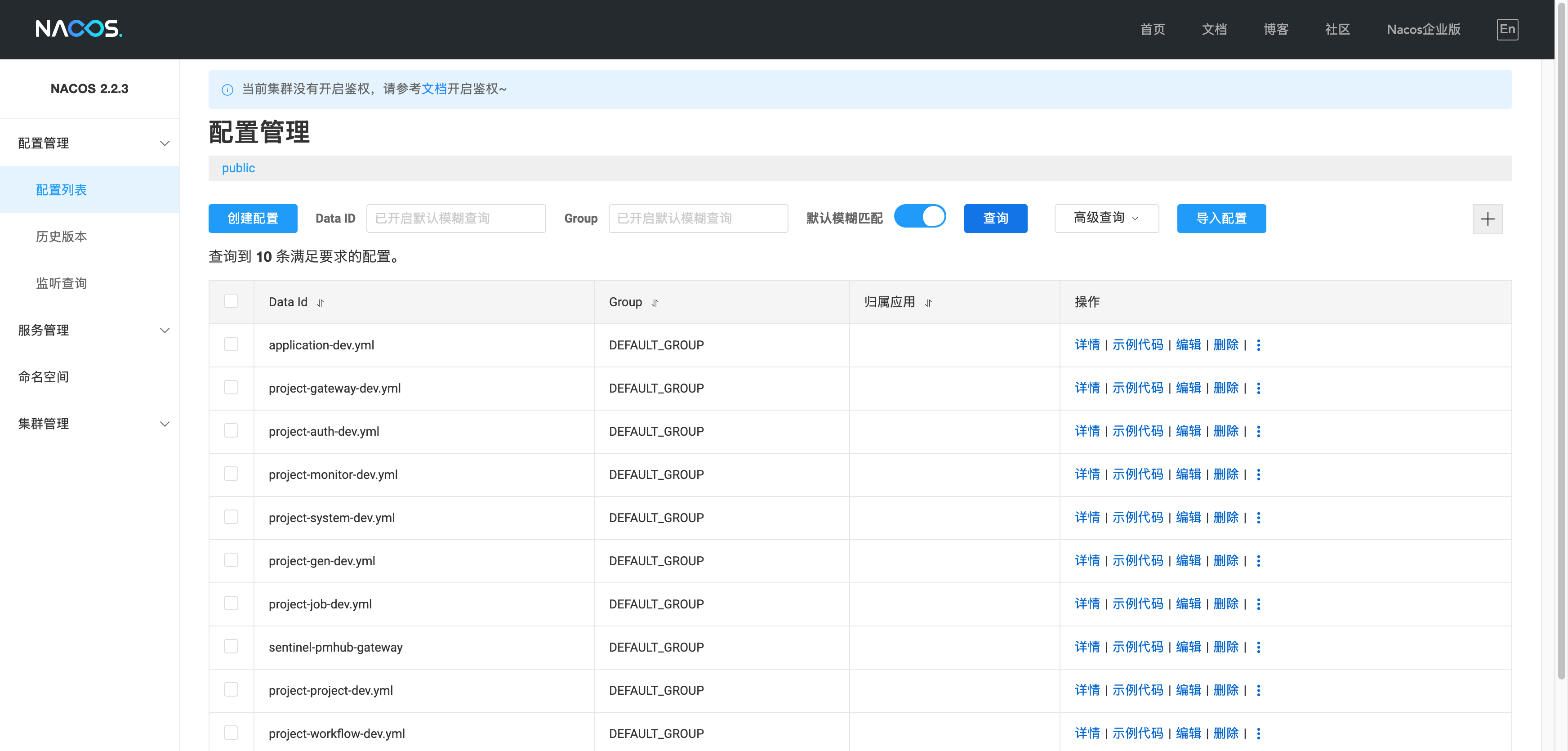Screen dimensions: 1568x751
Task: Select the project-job-dev.yml row checkbox
Action: pyautogui.click(x=231, y=603)
